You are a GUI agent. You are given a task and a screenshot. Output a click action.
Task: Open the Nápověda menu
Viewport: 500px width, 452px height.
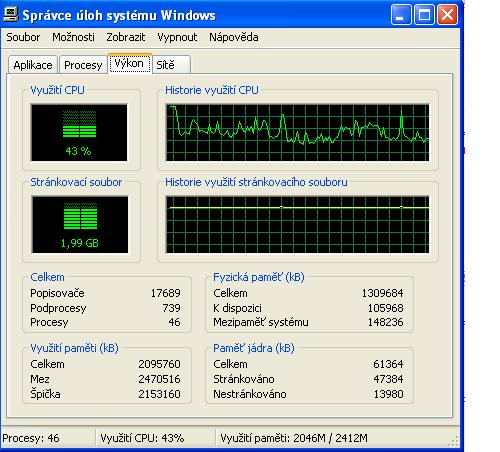(x=234, y=37)
